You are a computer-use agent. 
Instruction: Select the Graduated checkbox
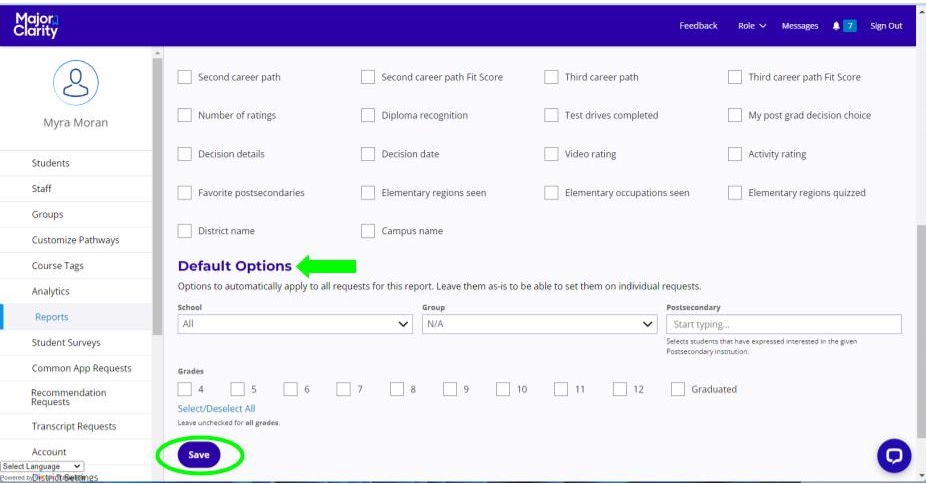pos(678,389)
